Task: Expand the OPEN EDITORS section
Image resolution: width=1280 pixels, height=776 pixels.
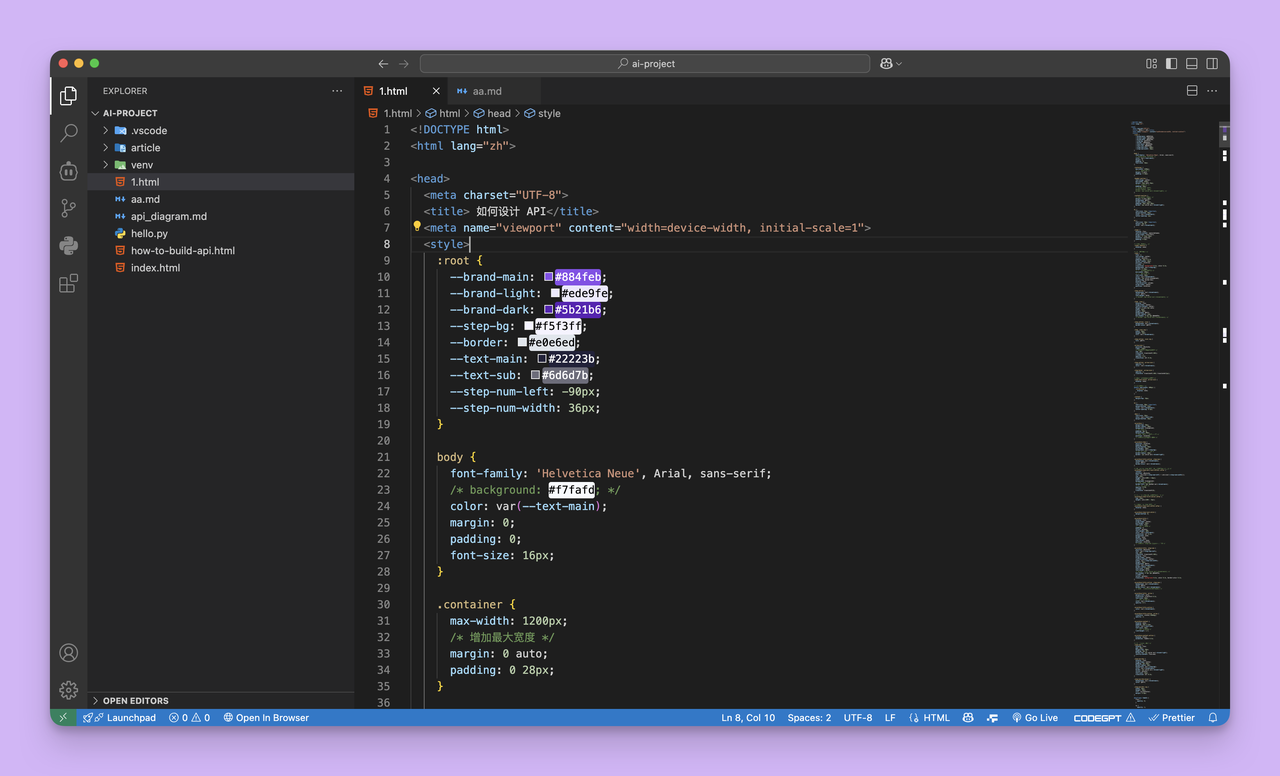Action: click(222, 701)
